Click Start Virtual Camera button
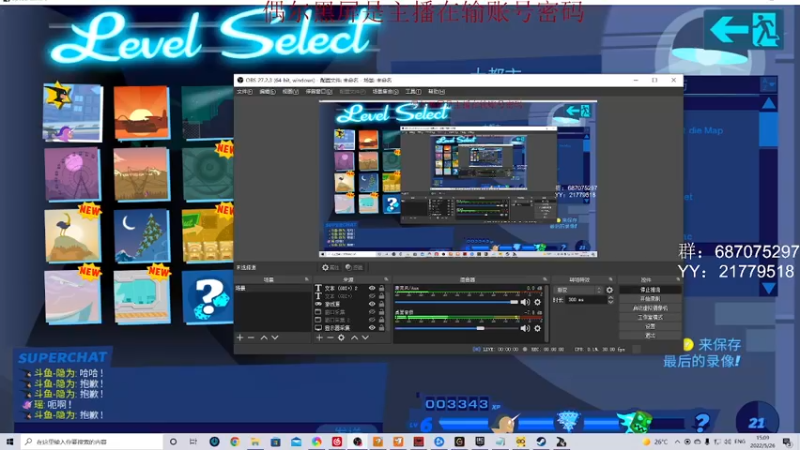Viewport: 800px width, 450px height. [650, 308]
